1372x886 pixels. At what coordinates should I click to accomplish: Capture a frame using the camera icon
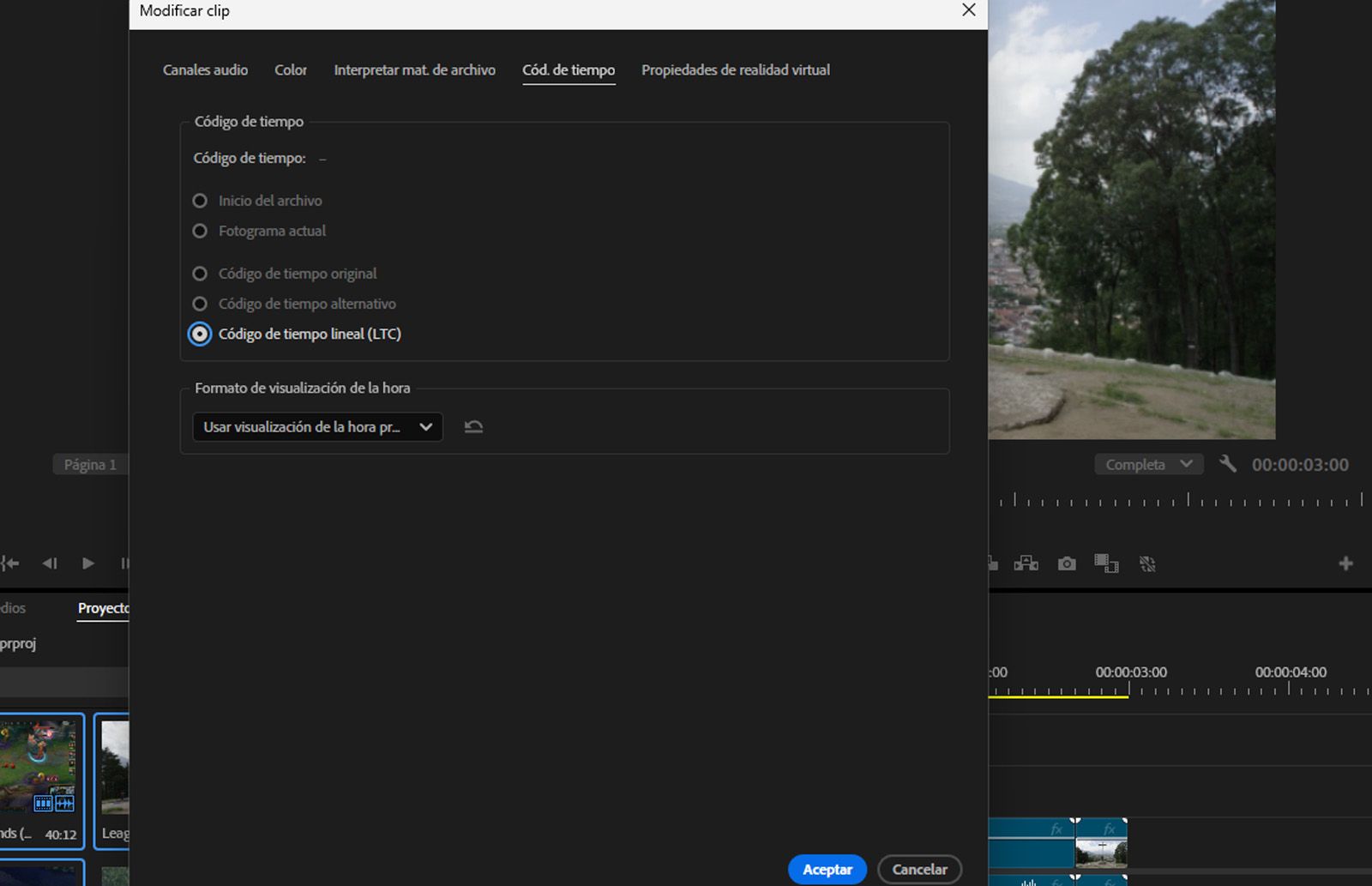pyautogui.click(x=1067, y=564)
